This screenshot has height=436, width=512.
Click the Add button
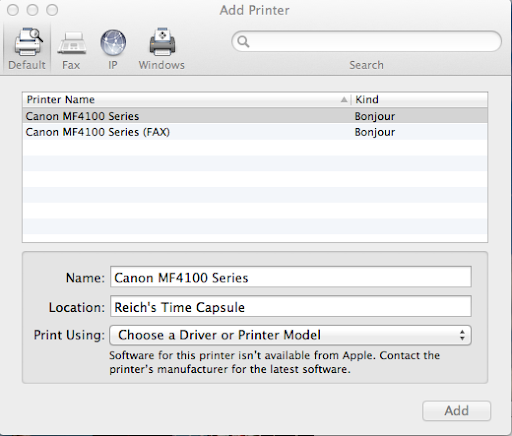pyautogui.click(x=456, y=411)
